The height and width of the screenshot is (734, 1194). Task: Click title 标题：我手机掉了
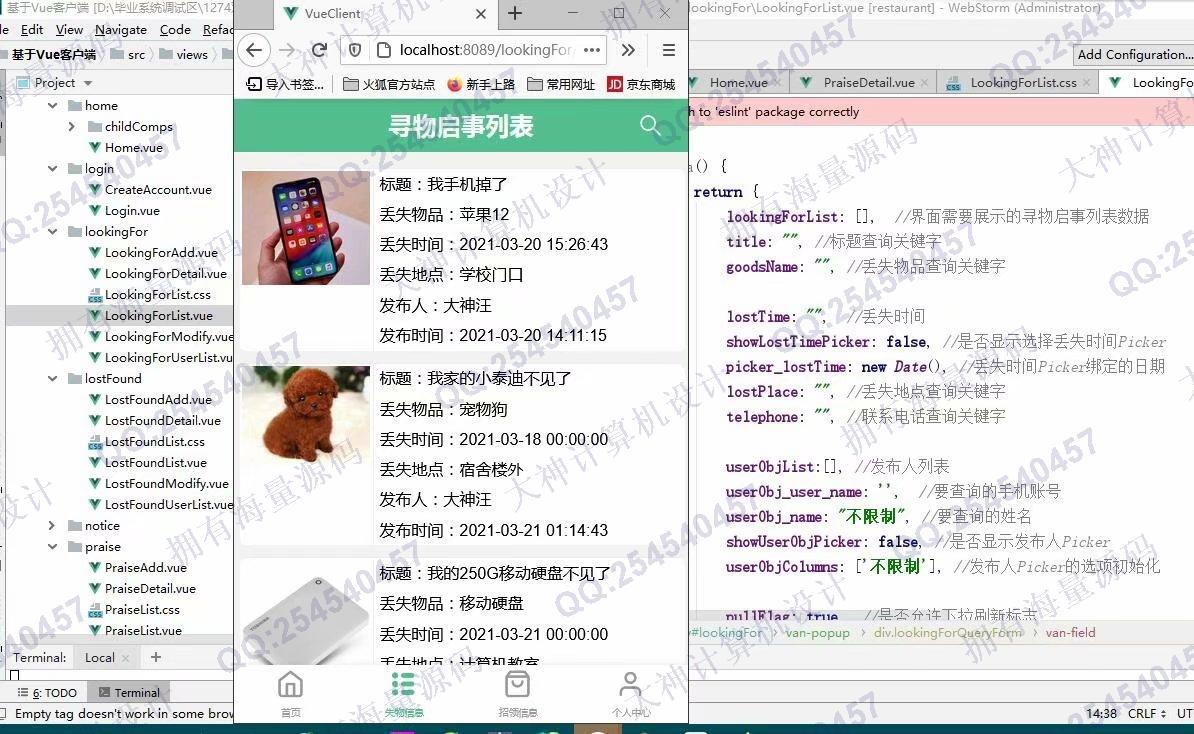pyautogui.click(x=444, y=184)
